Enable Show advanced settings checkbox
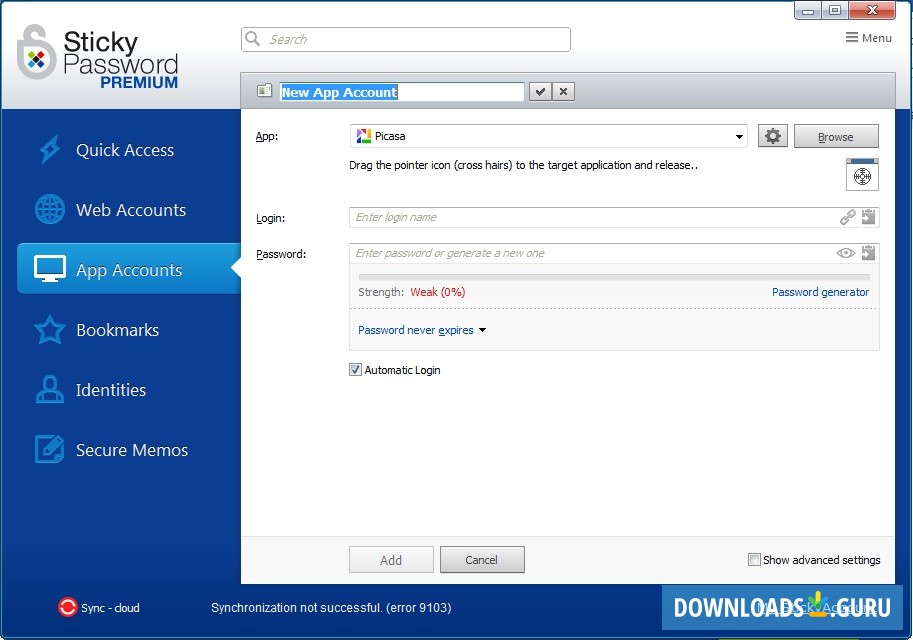This screenshot has width=913, height=640. tap(754, 560)
